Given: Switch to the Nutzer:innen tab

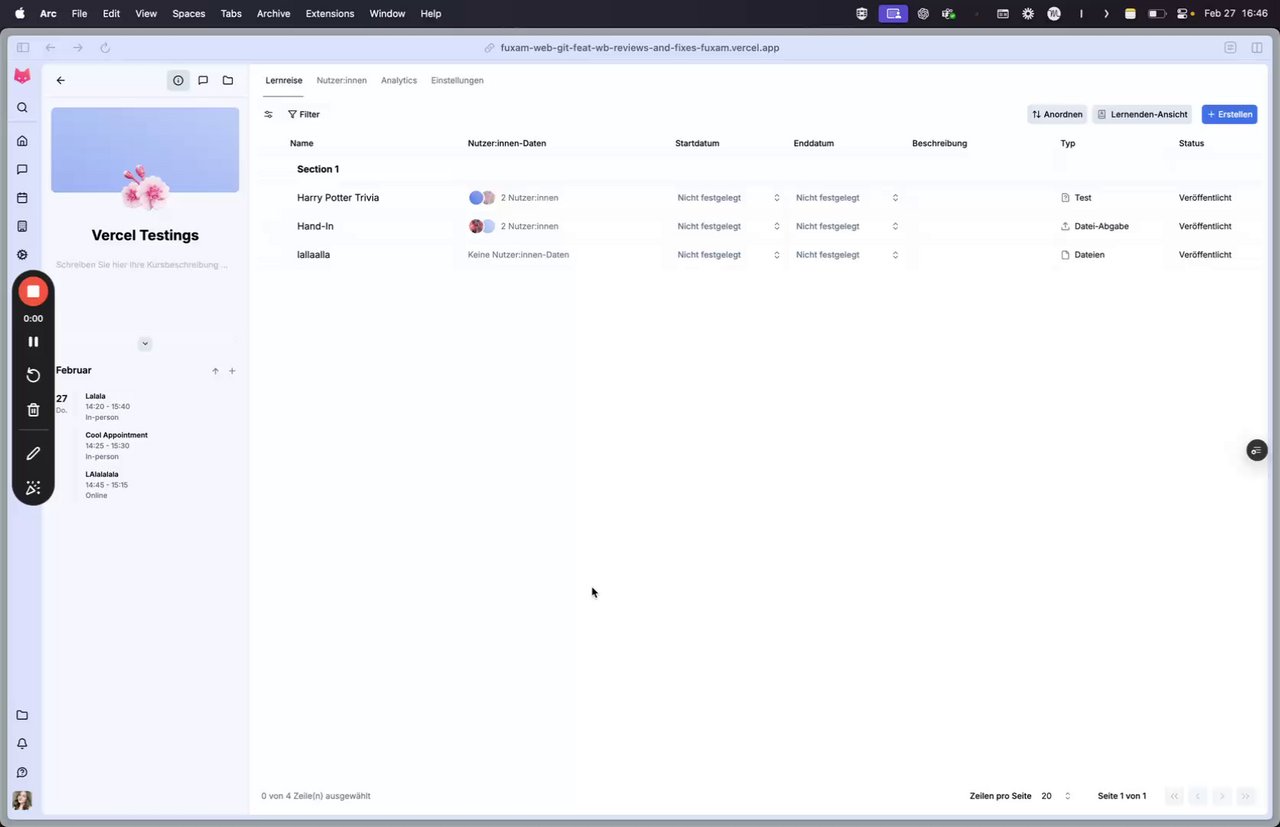Looking at the screenshot, I should (x=342, y=80).
